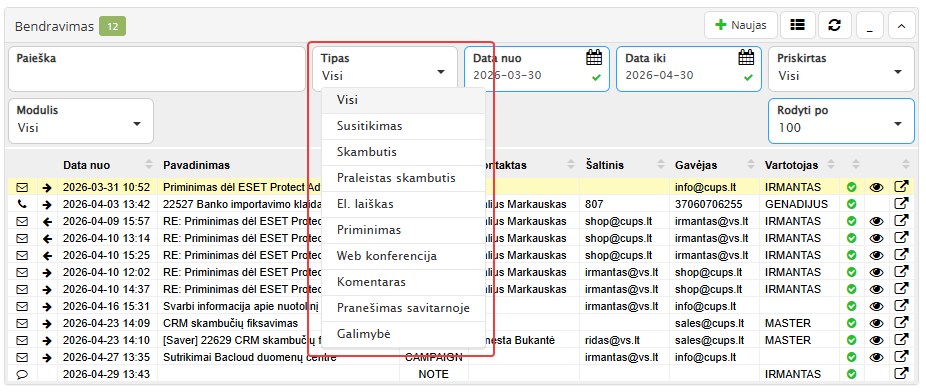
Task: Toggle eye icon on 2026-03-31 10:52 row
Action: coord(876,187)
